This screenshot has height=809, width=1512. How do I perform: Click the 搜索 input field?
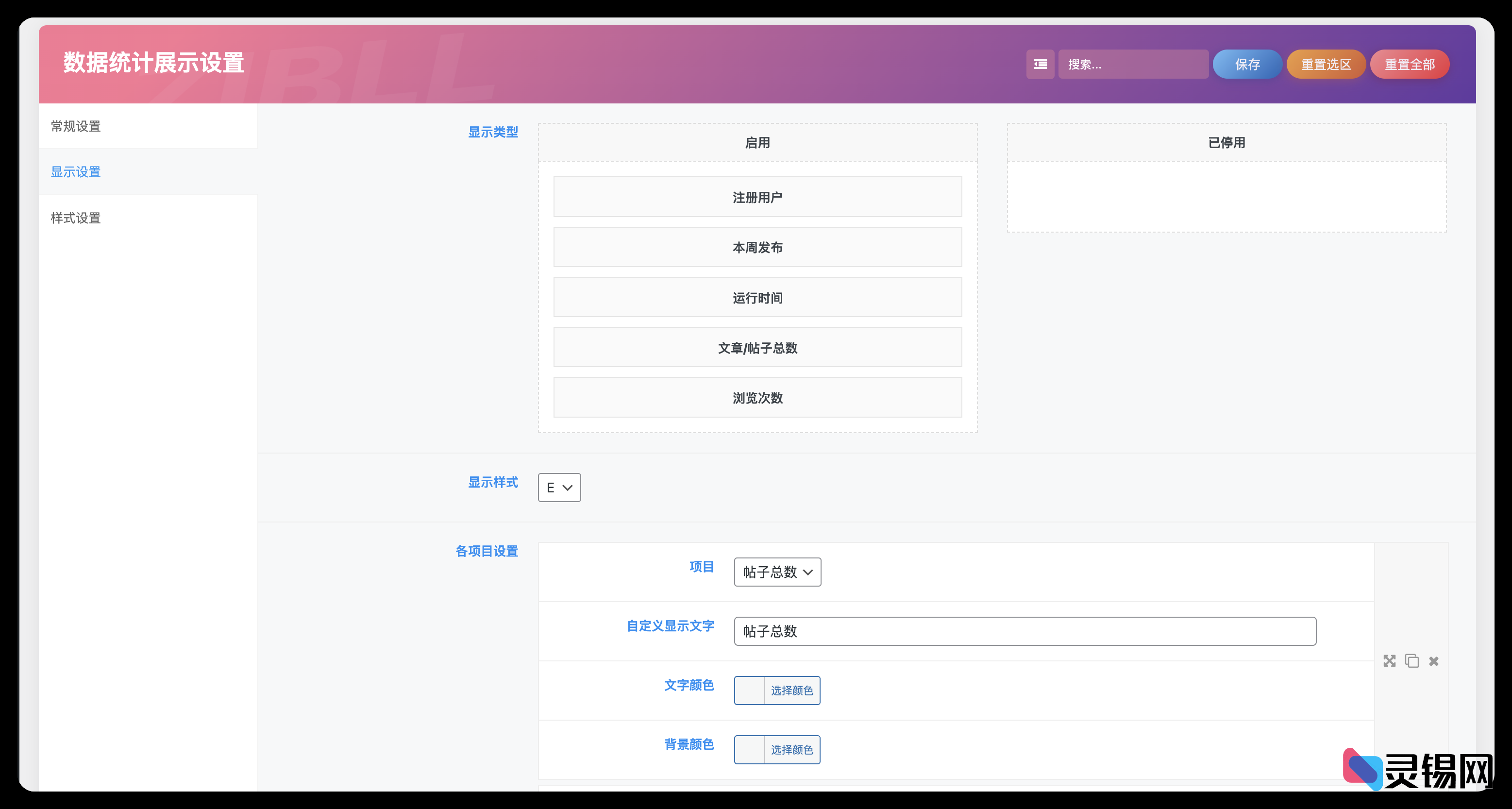pos(1133,64)
